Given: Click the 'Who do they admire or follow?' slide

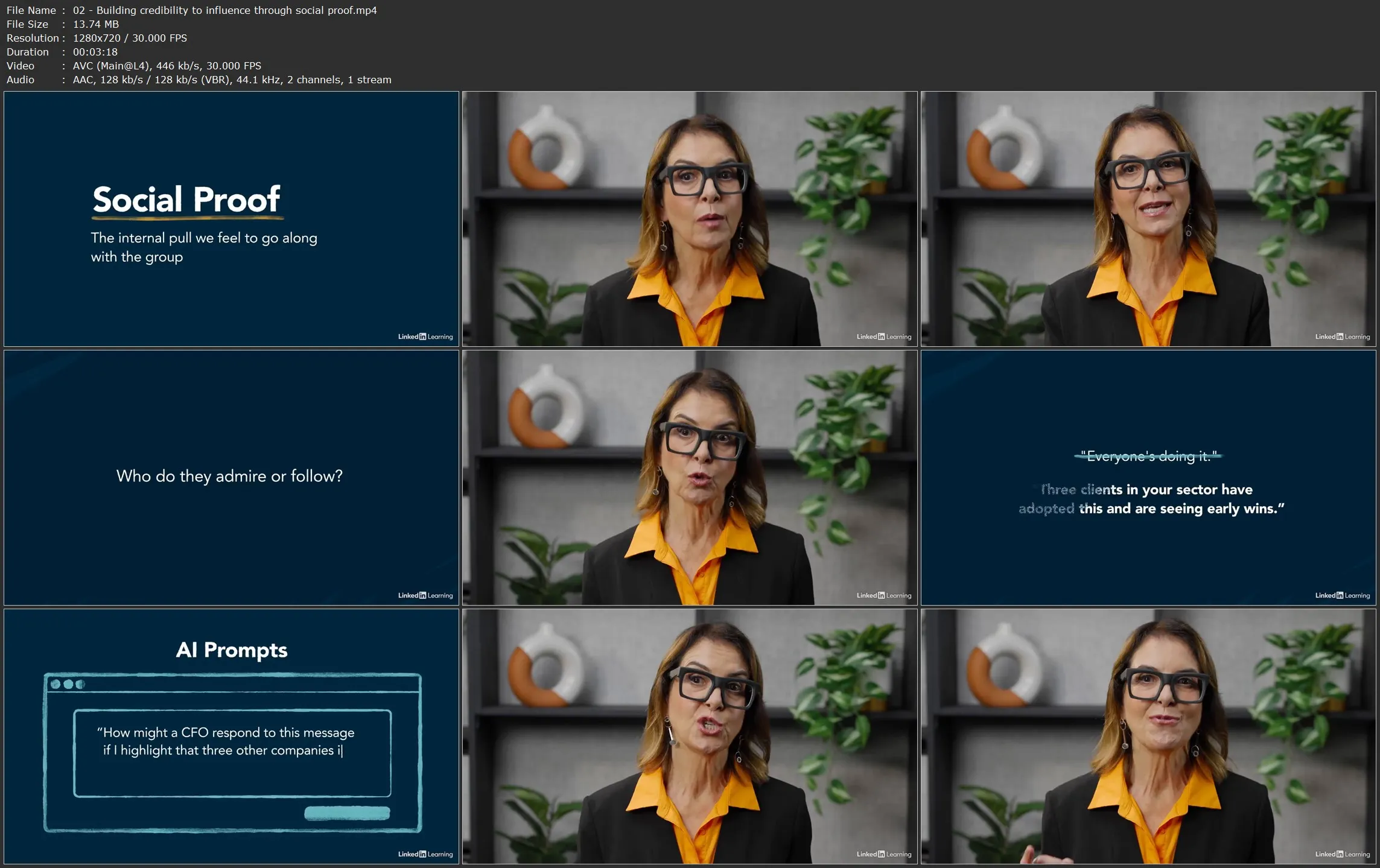Looking at the screenshot, I should click(x=231, y=477).
